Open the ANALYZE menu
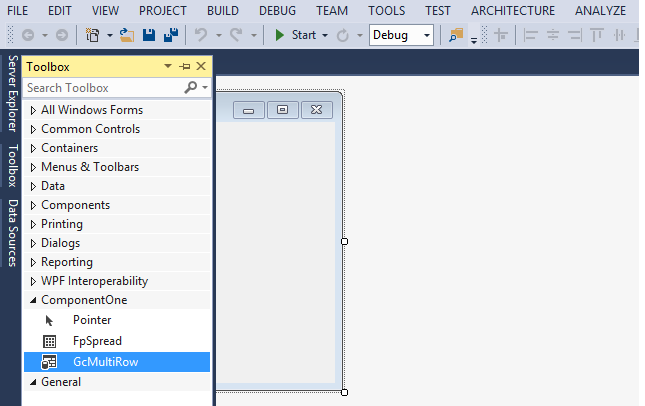Screen dimensions: 645x406 tap(601, 11)
